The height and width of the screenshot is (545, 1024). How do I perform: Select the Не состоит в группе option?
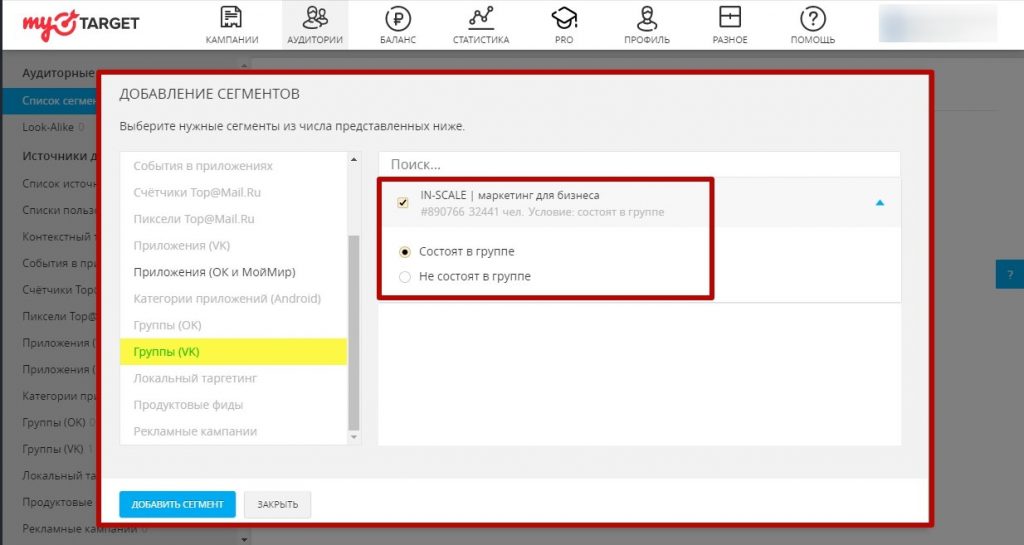[x=405, y=277]
